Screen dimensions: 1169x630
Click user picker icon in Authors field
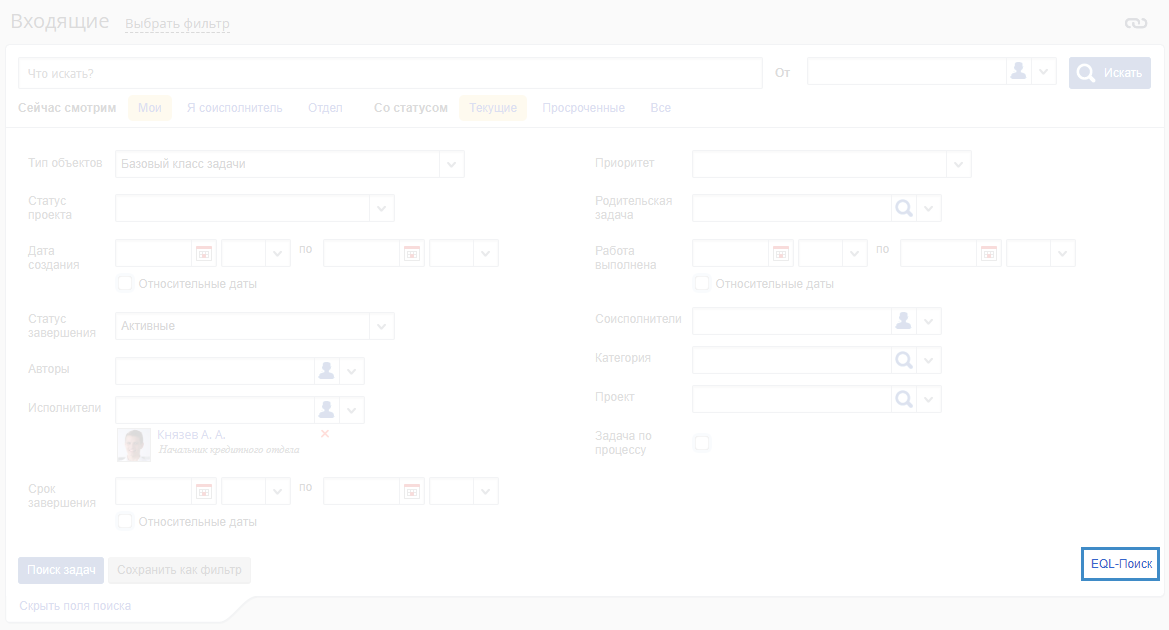click(x=326, y=371)
